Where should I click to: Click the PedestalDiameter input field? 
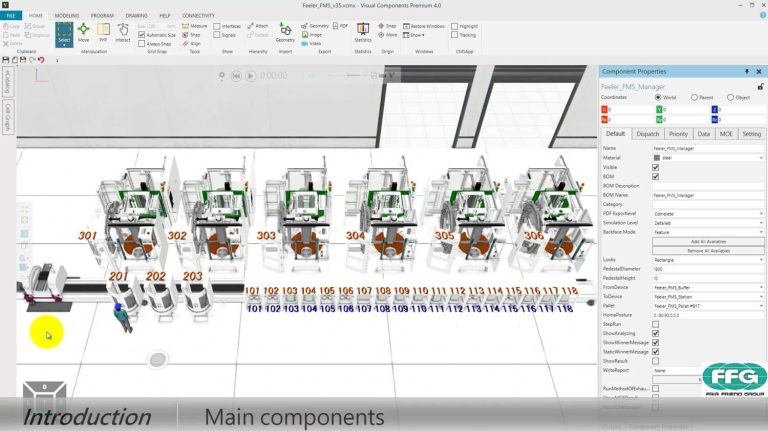point(708,269)
